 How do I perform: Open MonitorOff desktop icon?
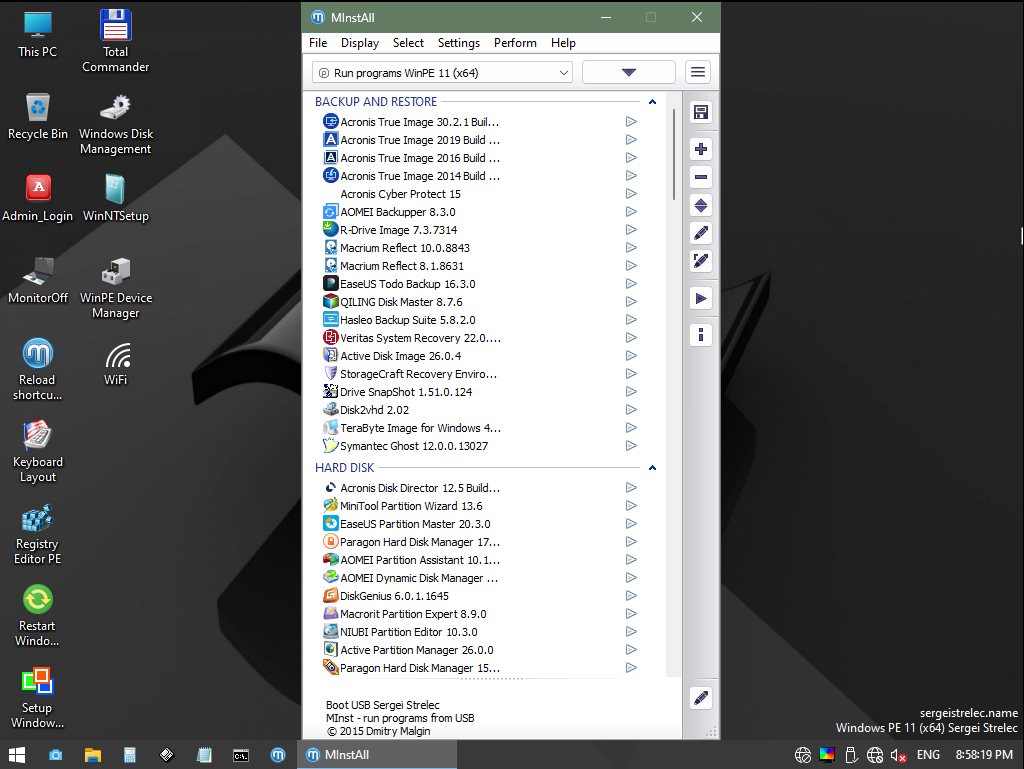click(x=37, y=279)
